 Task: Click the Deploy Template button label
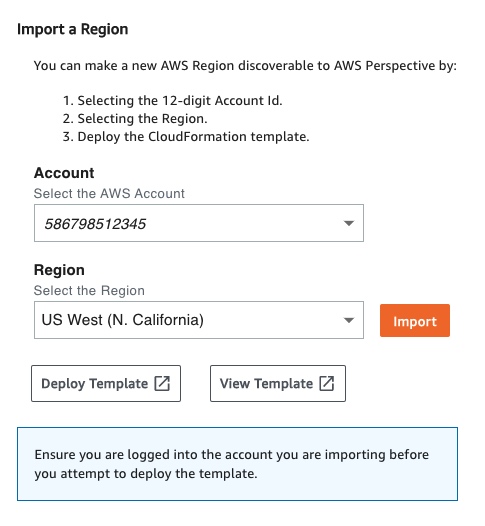94,383
